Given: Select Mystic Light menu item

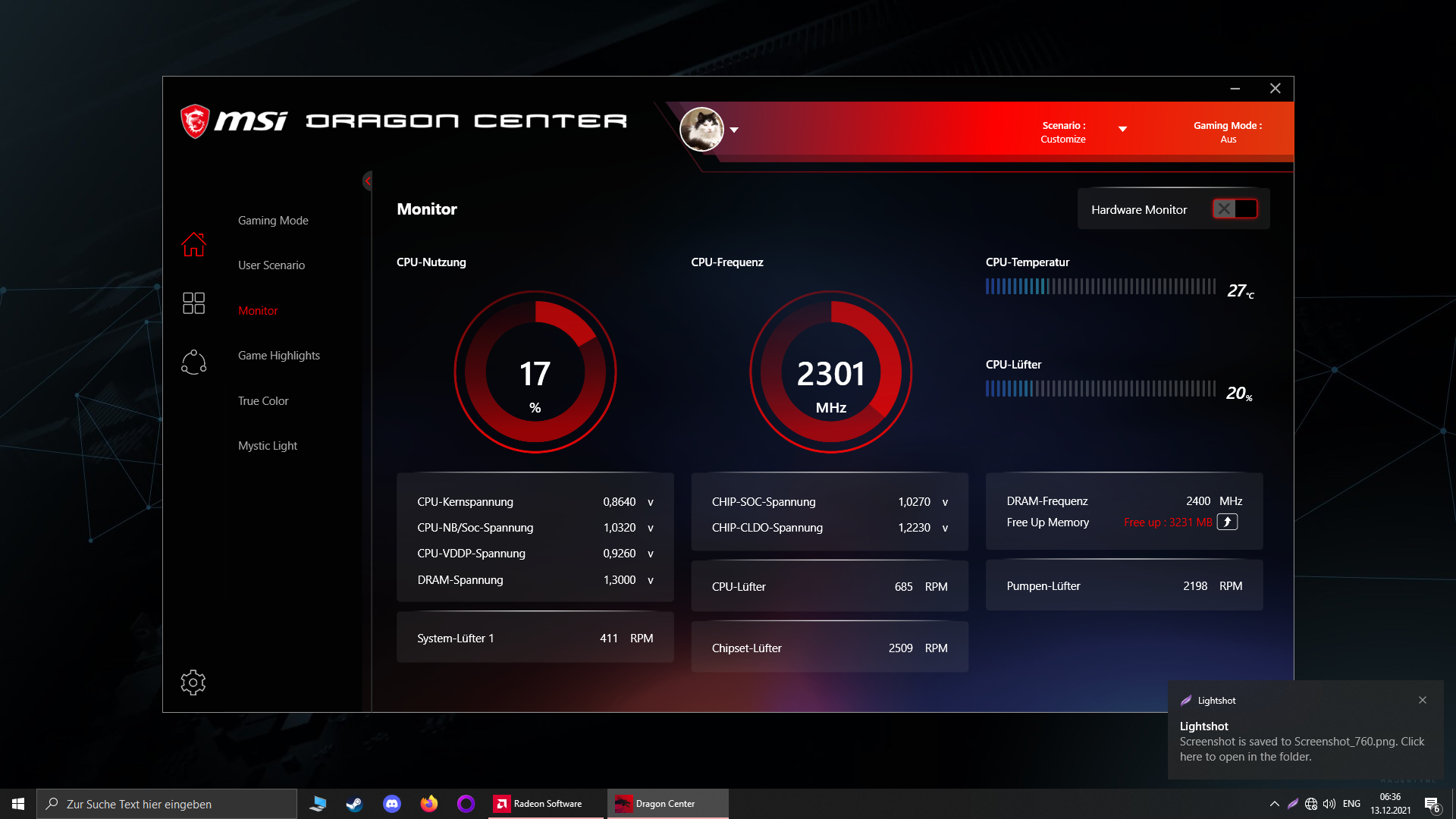Looking at the screenshot, I should click(267, 446).
